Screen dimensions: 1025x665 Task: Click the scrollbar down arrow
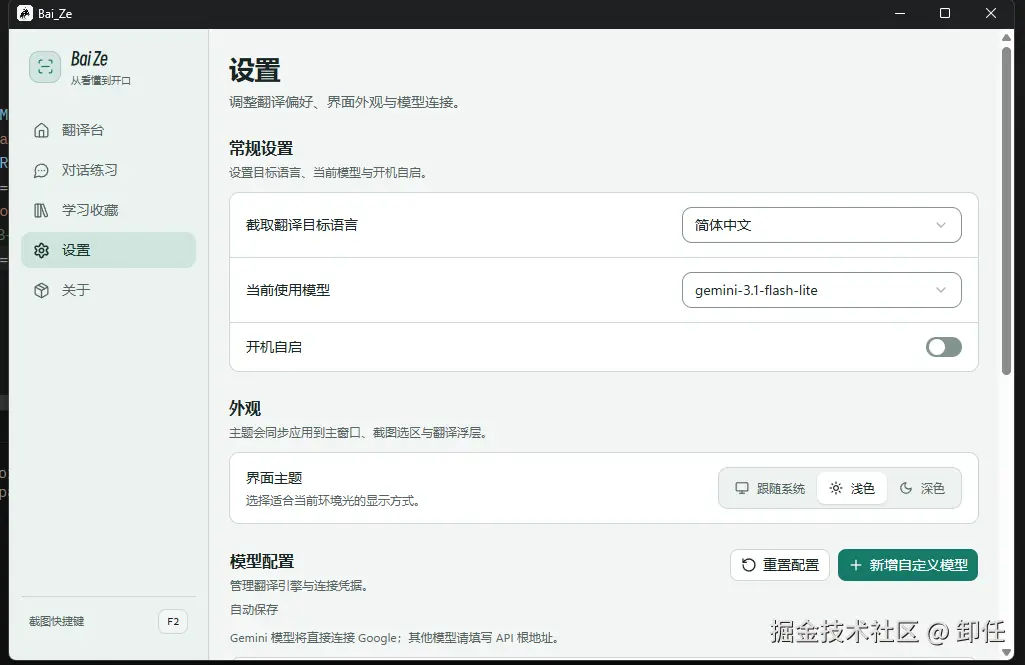(1007, 652)
